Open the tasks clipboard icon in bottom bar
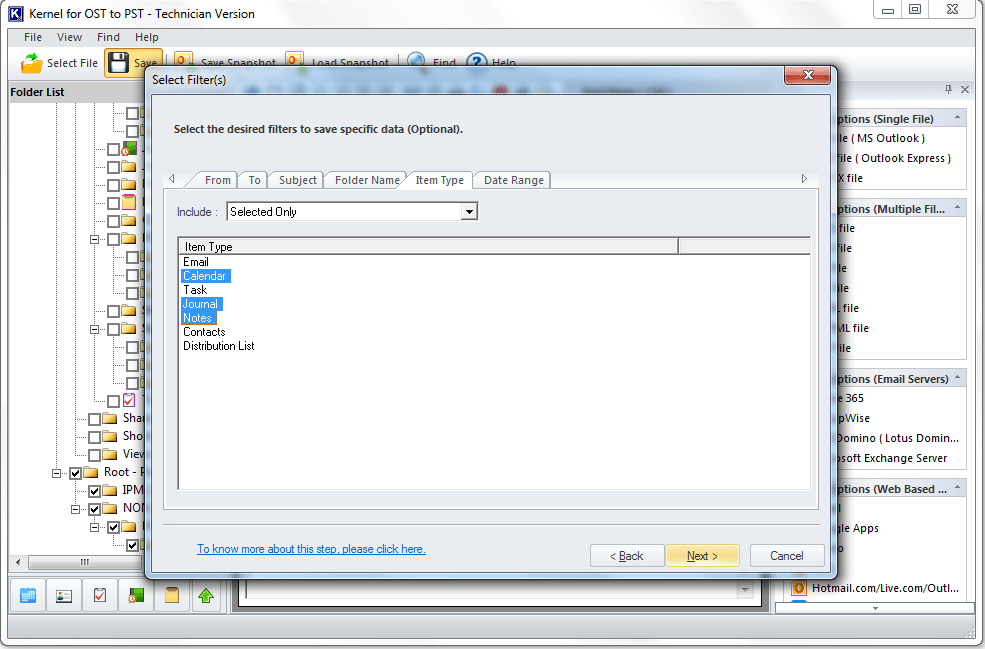The height and width of the screenshot is (649, 985). [100, 594]
